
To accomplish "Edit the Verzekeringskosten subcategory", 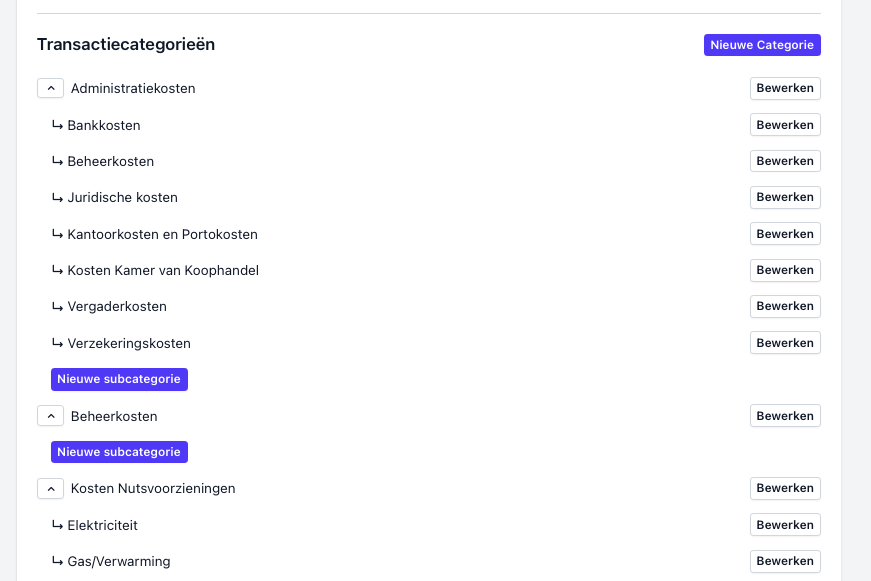I will (785, 343).
